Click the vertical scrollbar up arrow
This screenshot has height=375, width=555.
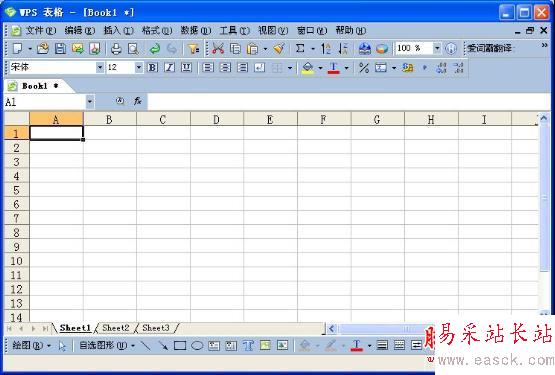(544, 118)
